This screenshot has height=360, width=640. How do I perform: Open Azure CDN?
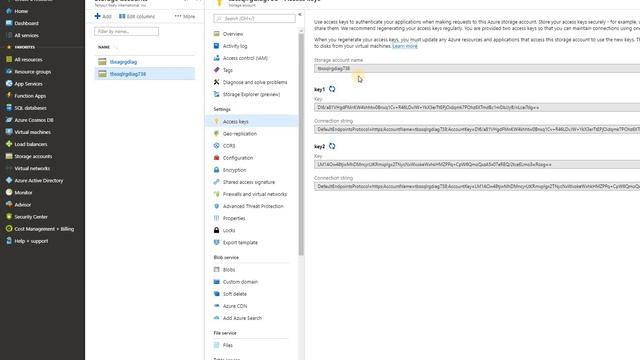click(235, 306)
